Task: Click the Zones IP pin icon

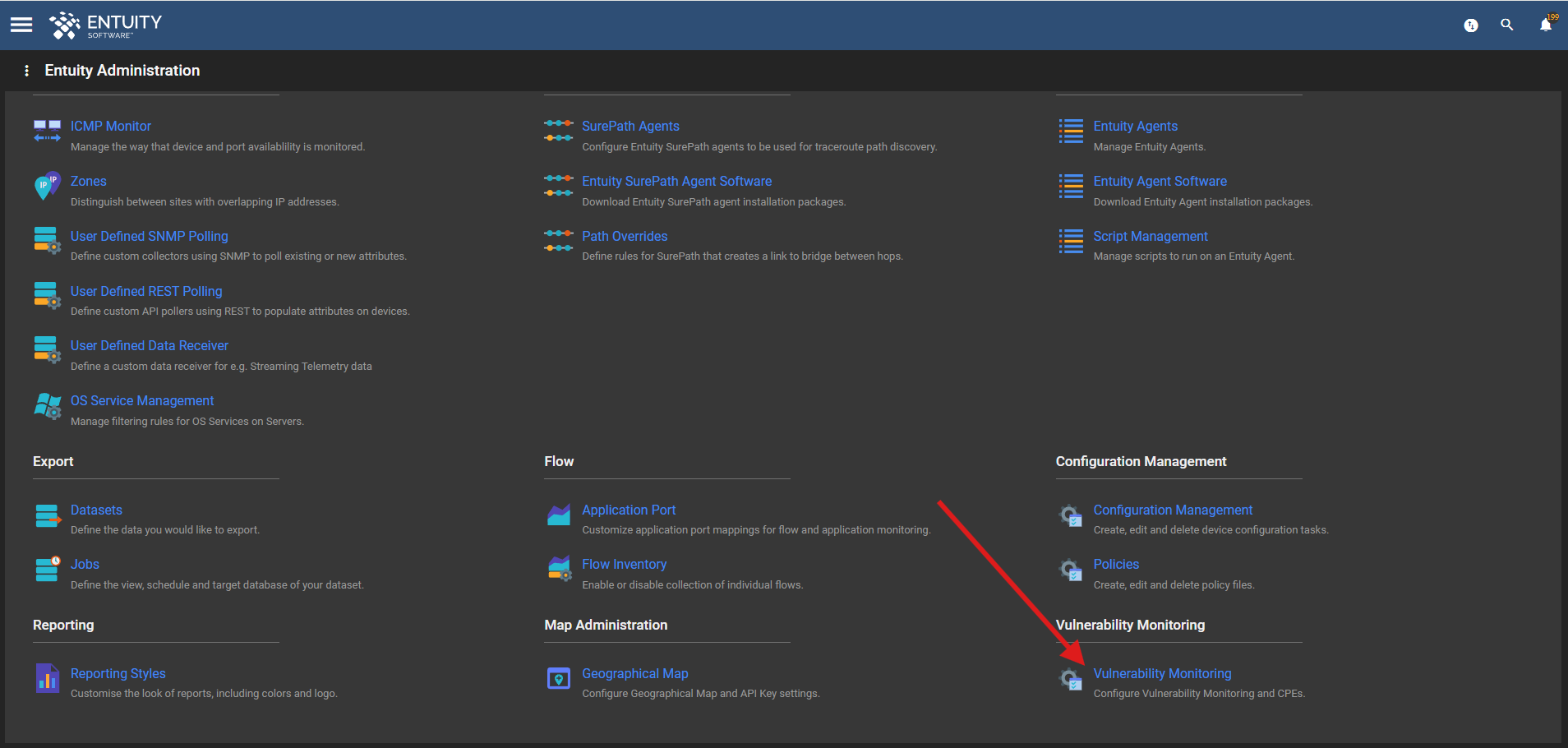Action: 47,186
